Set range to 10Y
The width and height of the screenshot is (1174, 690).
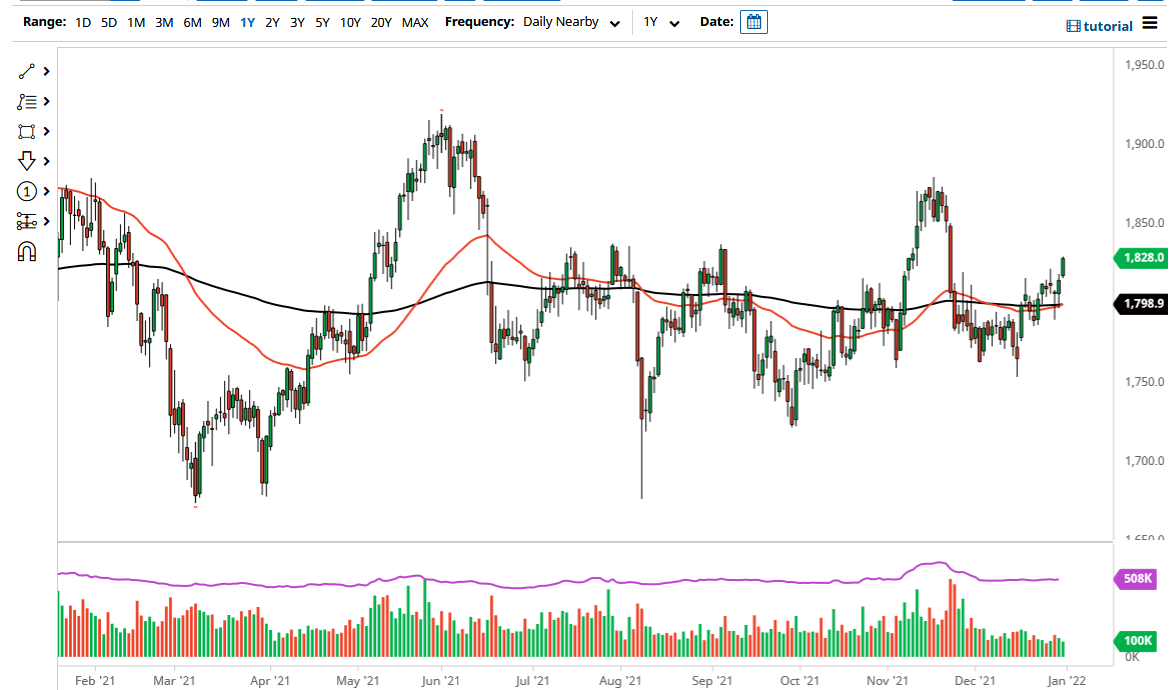(x=350, y=22)
